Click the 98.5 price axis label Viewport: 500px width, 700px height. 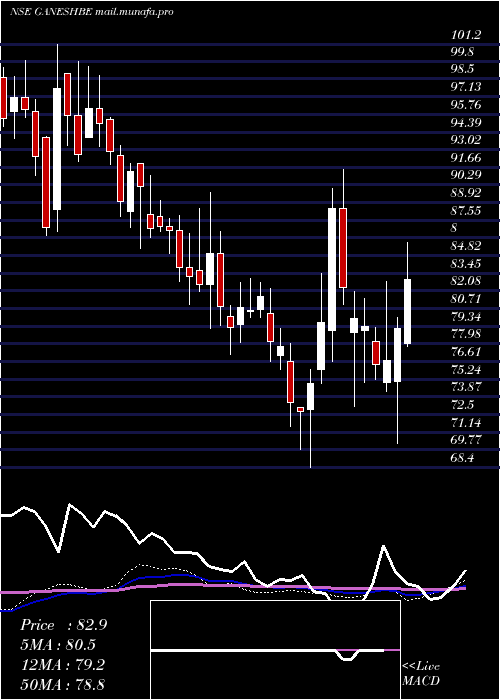(463, 70)
